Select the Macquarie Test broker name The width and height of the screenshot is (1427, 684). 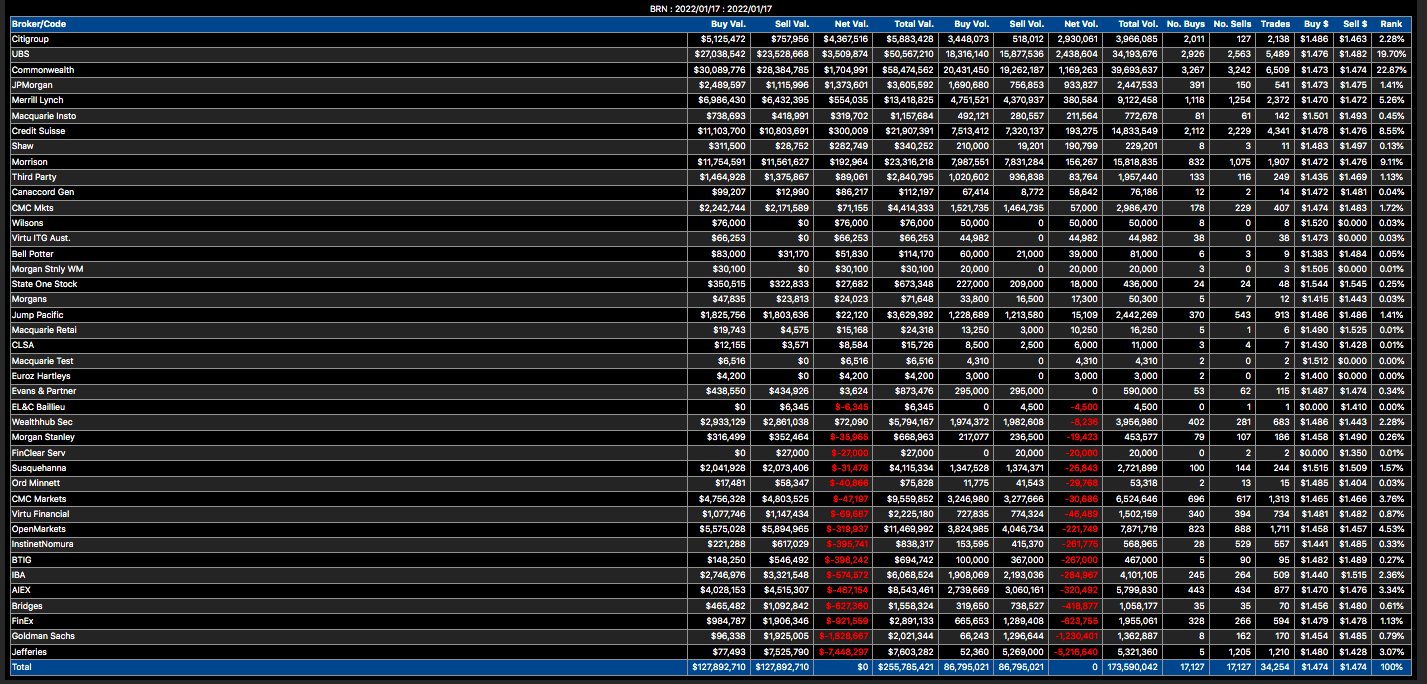42,361
